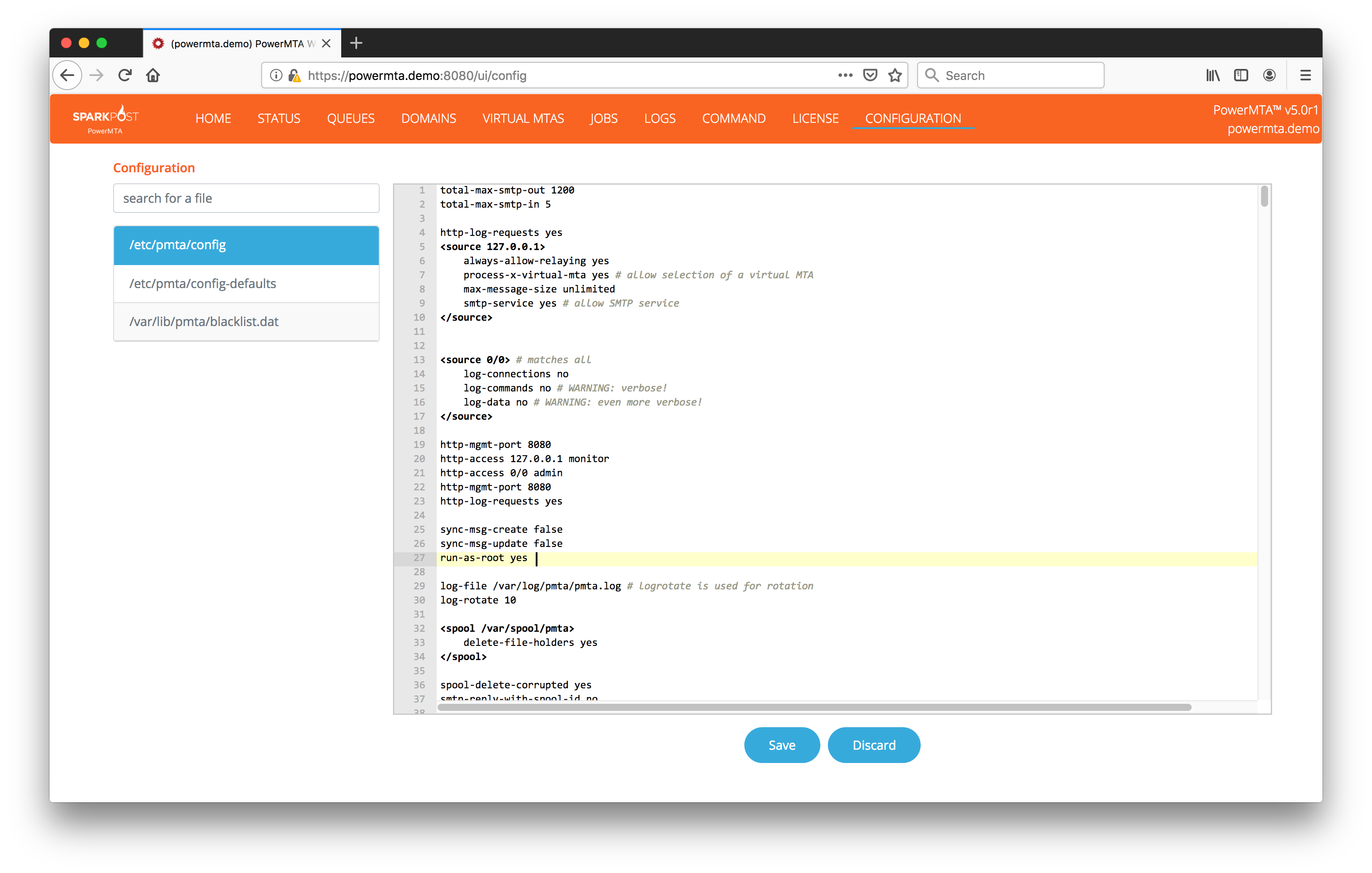
Task: Open the Firefox hamburger menu
Action: 1305,75
